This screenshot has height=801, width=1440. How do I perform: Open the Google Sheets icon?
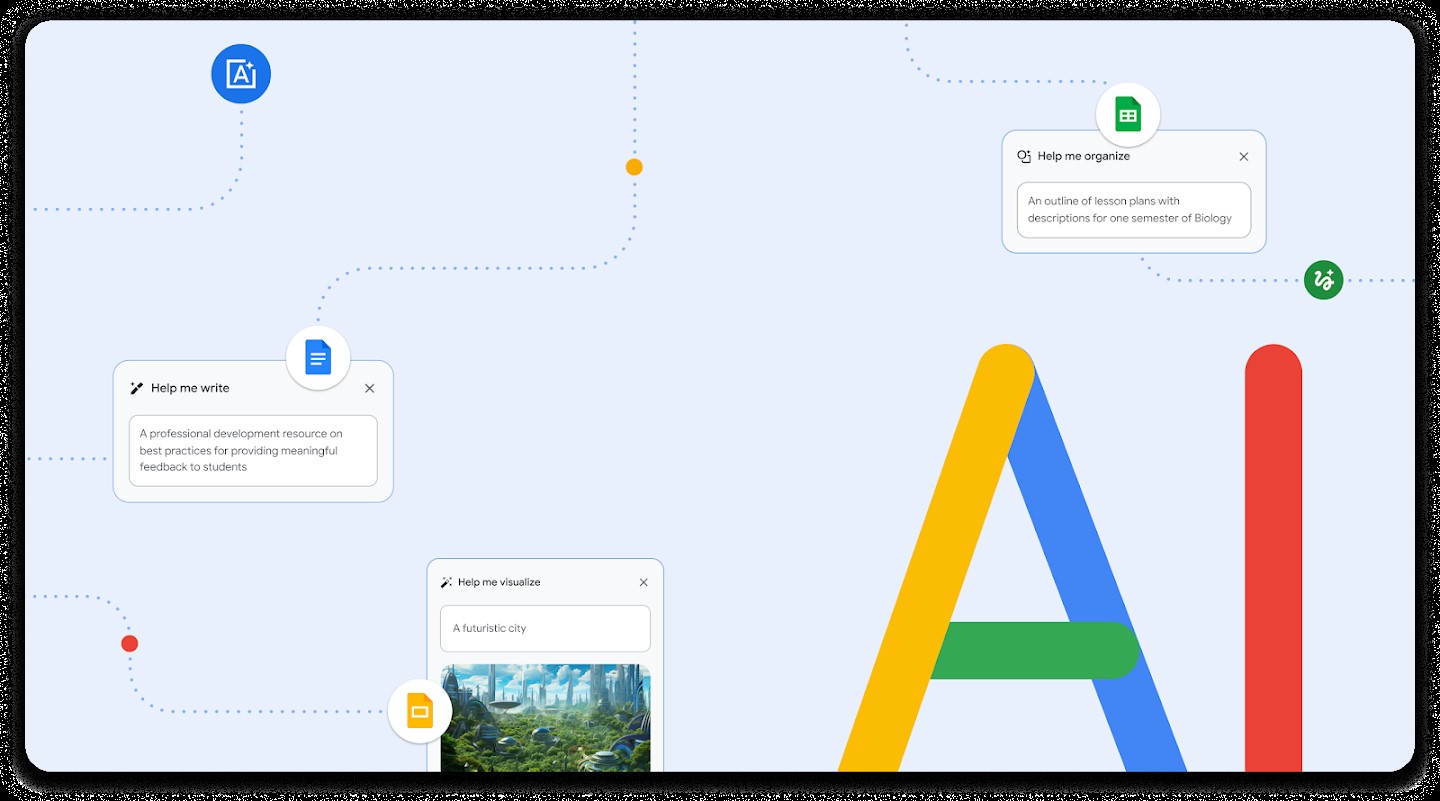coord(1128,115)
